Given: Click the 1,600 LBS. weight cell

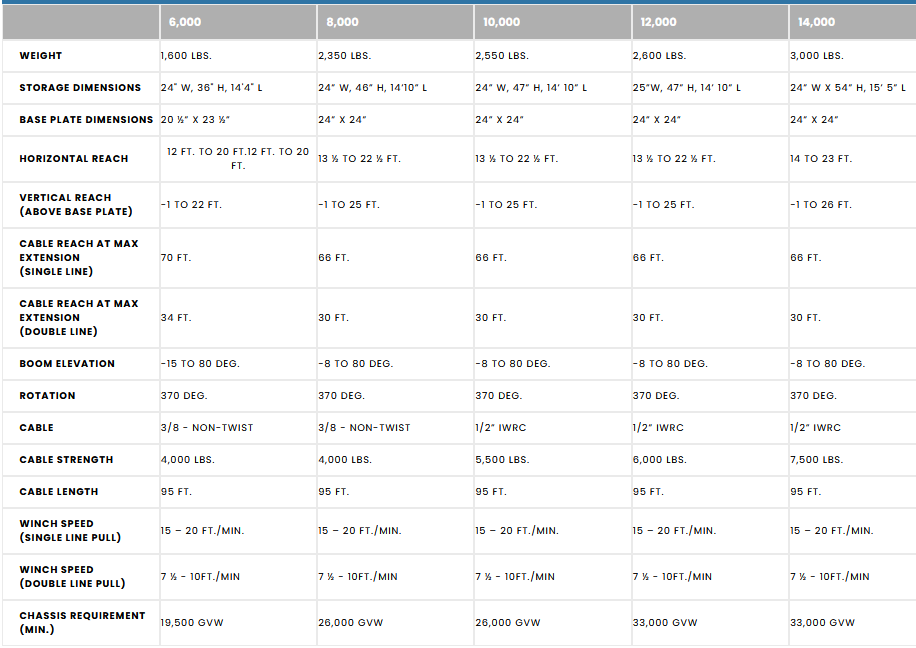Looking at the screenshot, I should (187, 56).
